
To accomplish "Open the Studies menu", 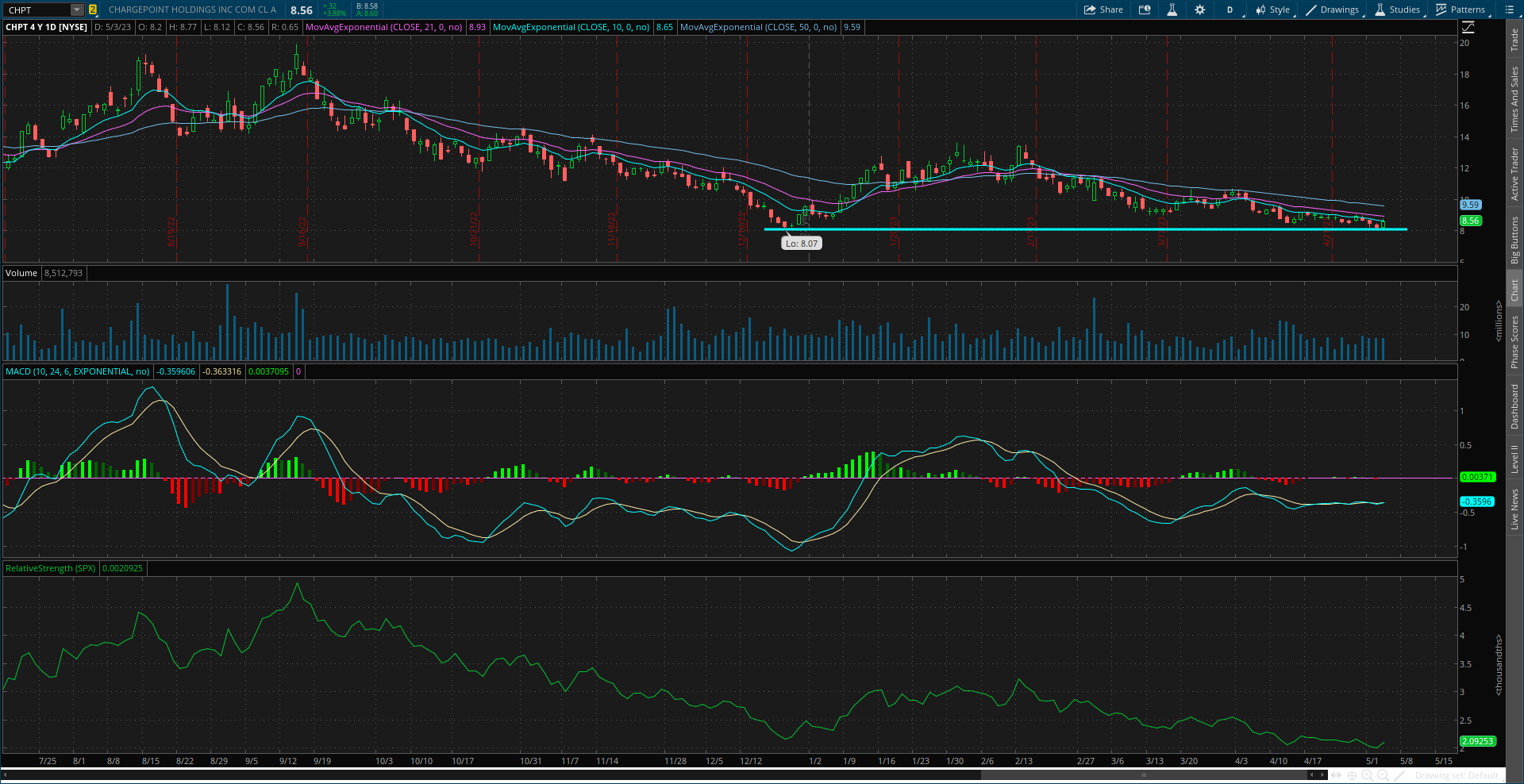I will [x=1398, y=10].
